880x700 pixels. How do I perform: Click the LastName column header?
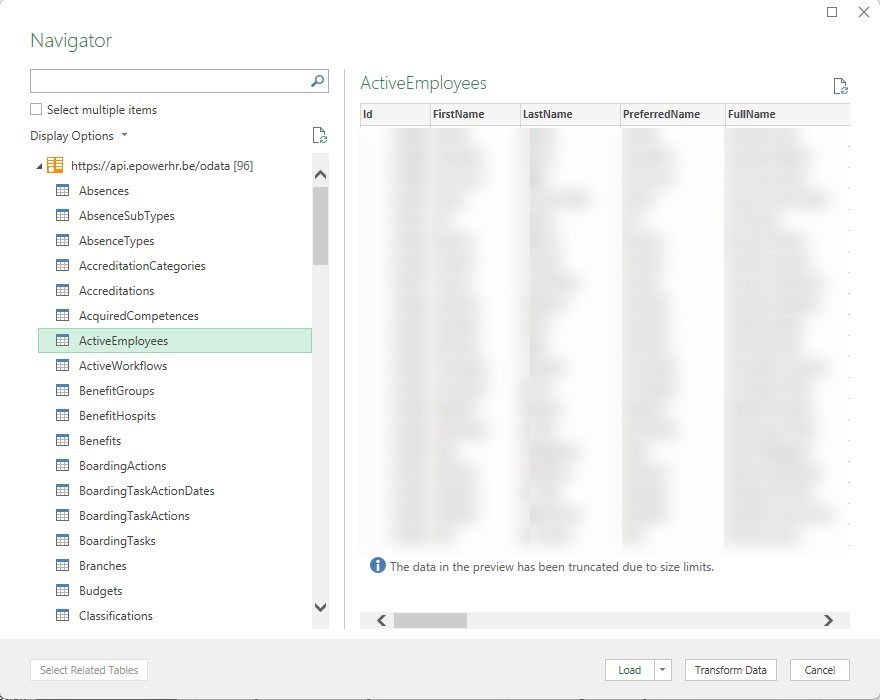[x=570, y=114]
